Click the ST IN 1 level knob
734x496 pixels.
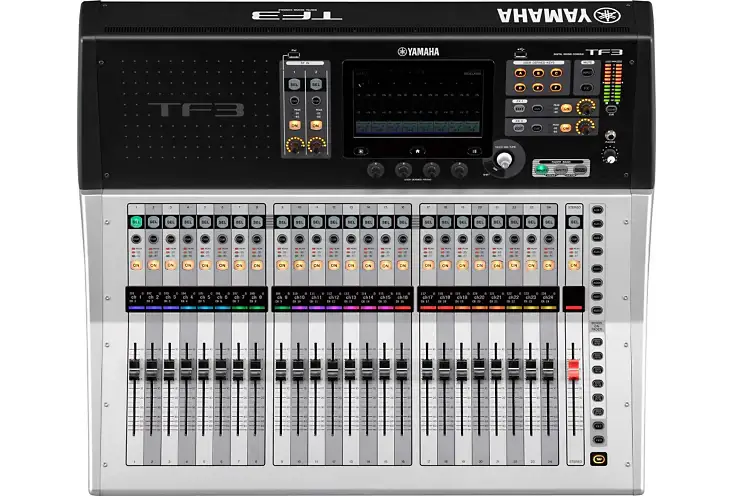294,146
